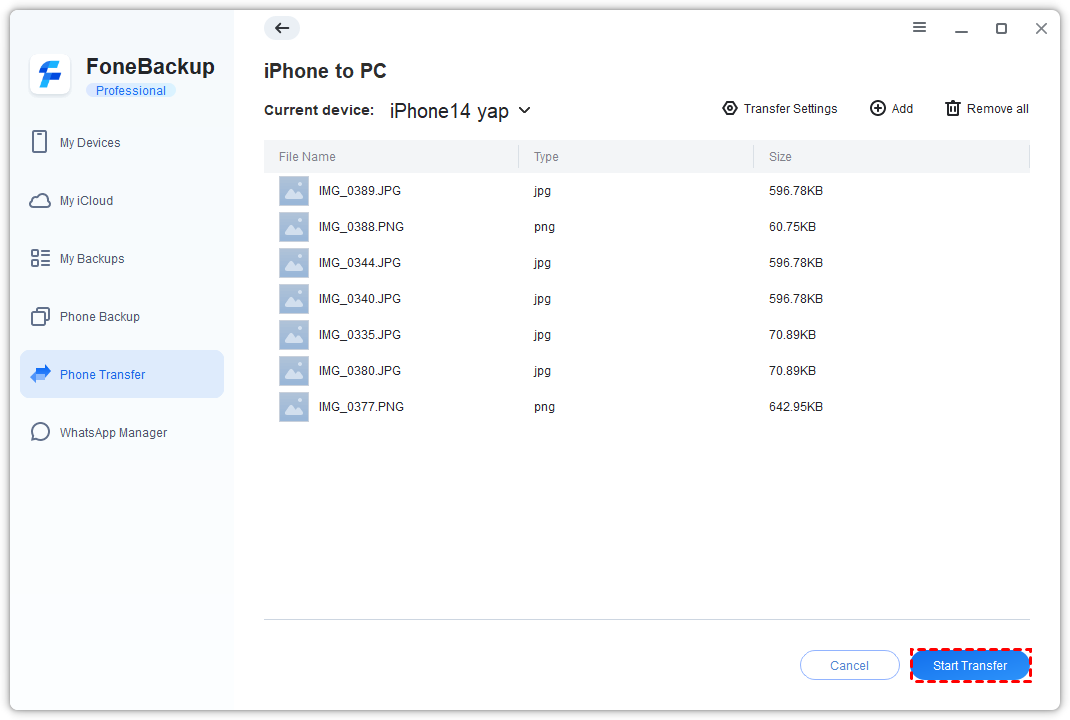Screen dimensions: 1070x720
Task: Open My iCloud cloud icon
Action: [40, 201]
